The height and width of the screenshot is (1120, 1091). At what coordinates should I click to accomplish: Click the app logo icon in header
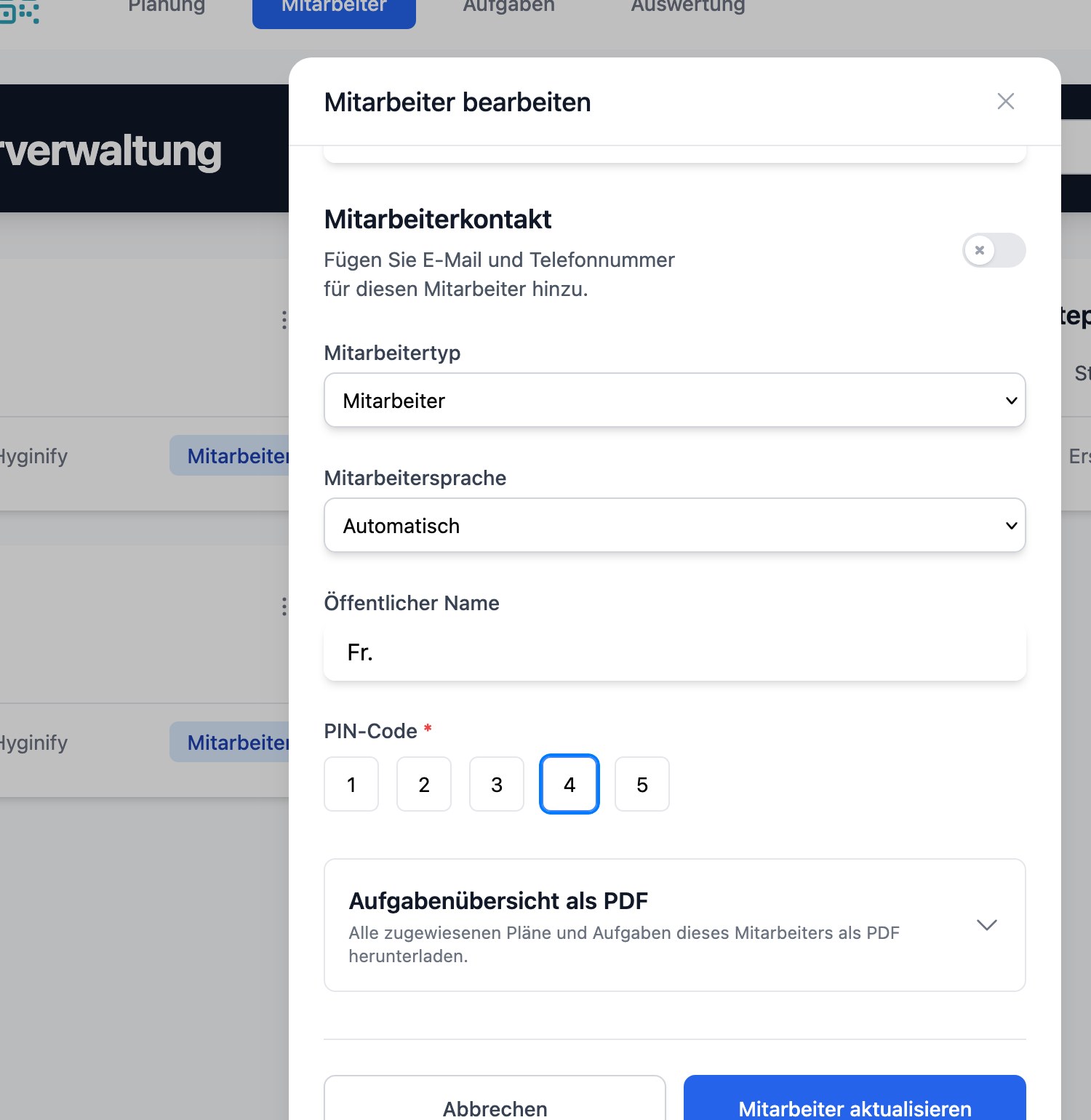point(19,10)
